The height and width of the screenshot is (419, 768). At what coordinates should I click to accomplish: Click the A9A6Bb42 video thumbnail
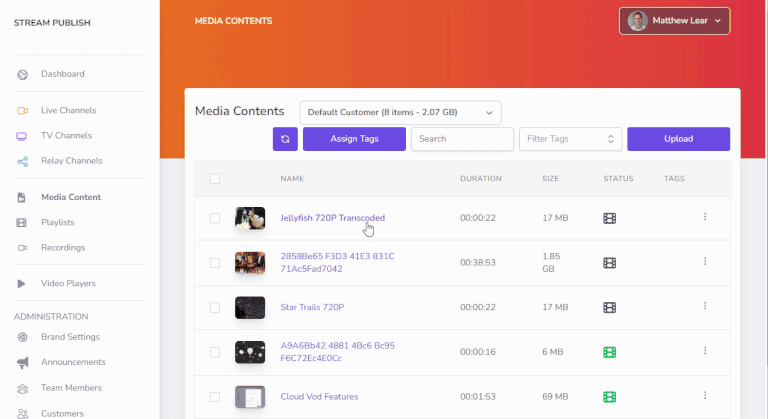pyautogui.click(x=250, y=352)
